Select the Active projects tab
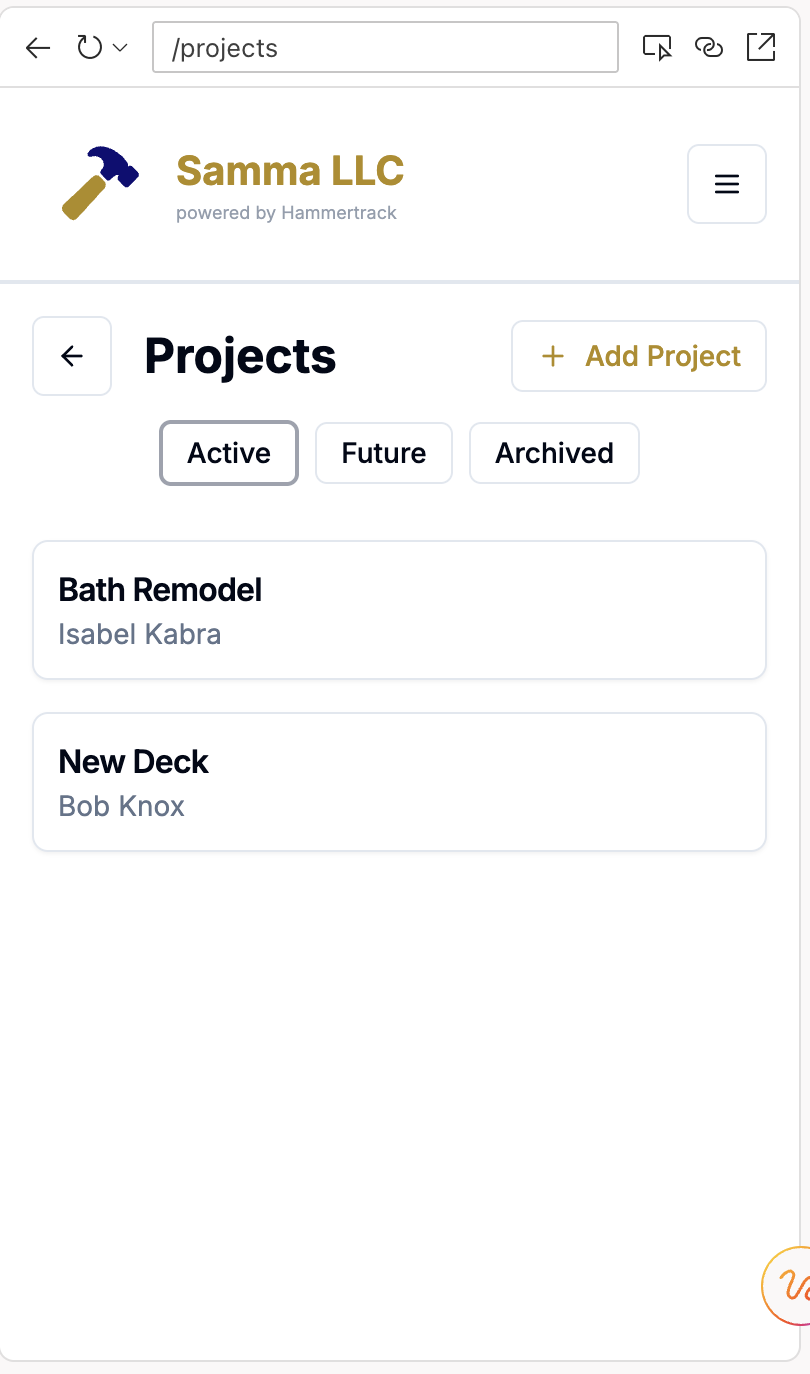 click(x=229, y=453)
